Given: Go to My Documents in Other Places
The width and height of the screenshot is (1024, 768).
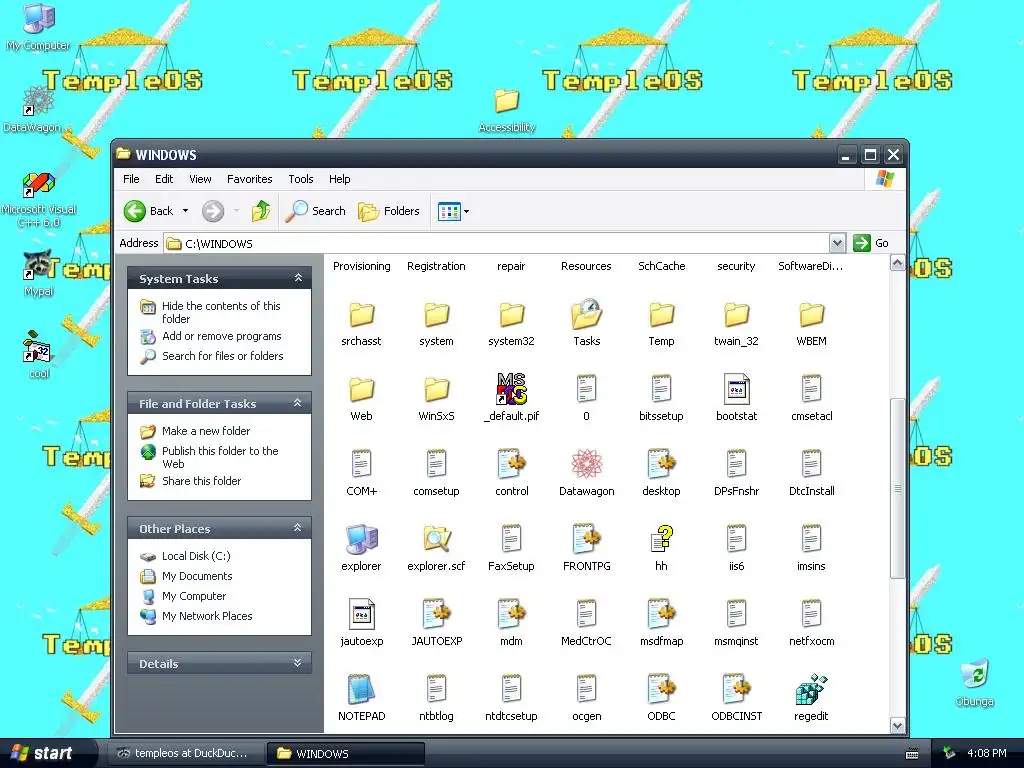Looking at the screenshot, I should click(x=197, y=576).
